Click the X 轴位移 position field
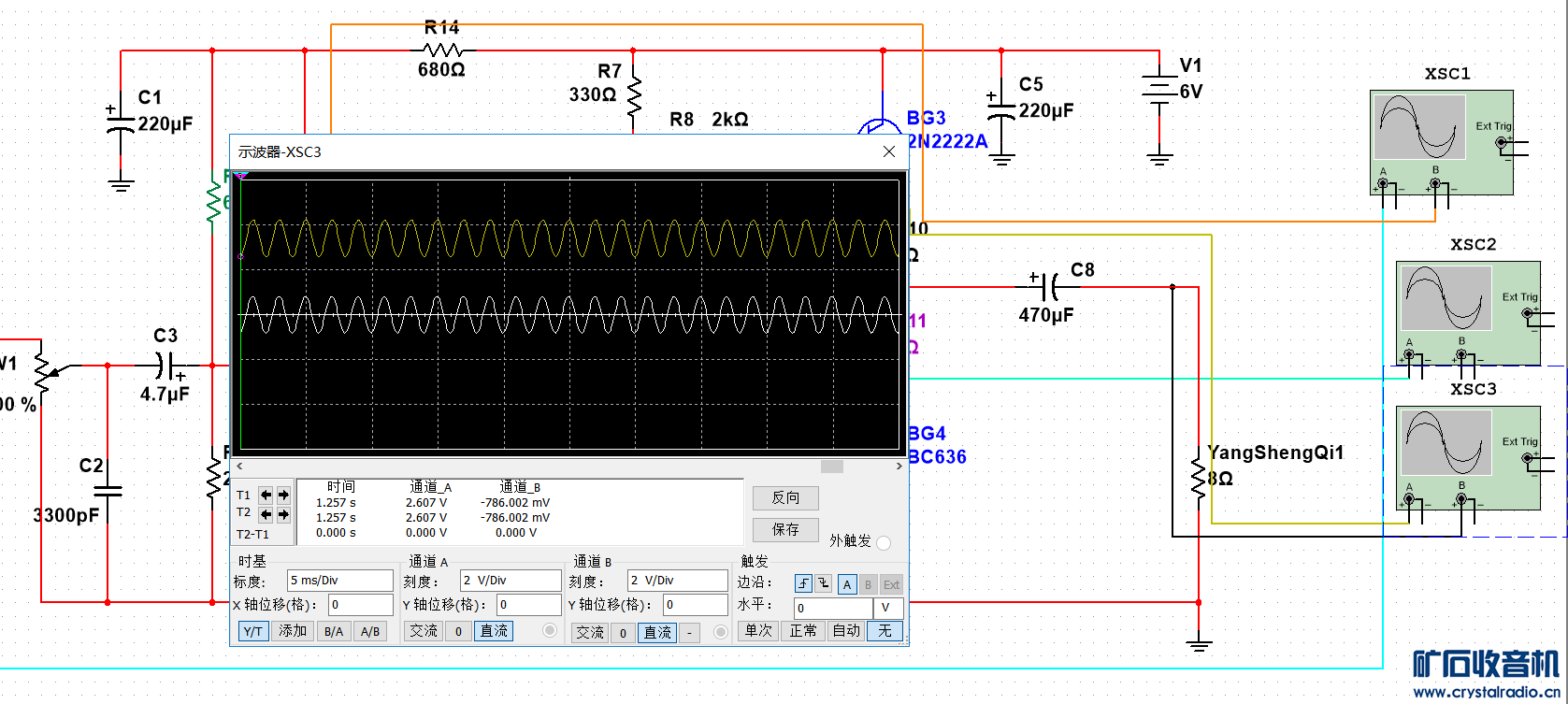Viewport: 1568px width, 704px height. click(x=361, y=605)
